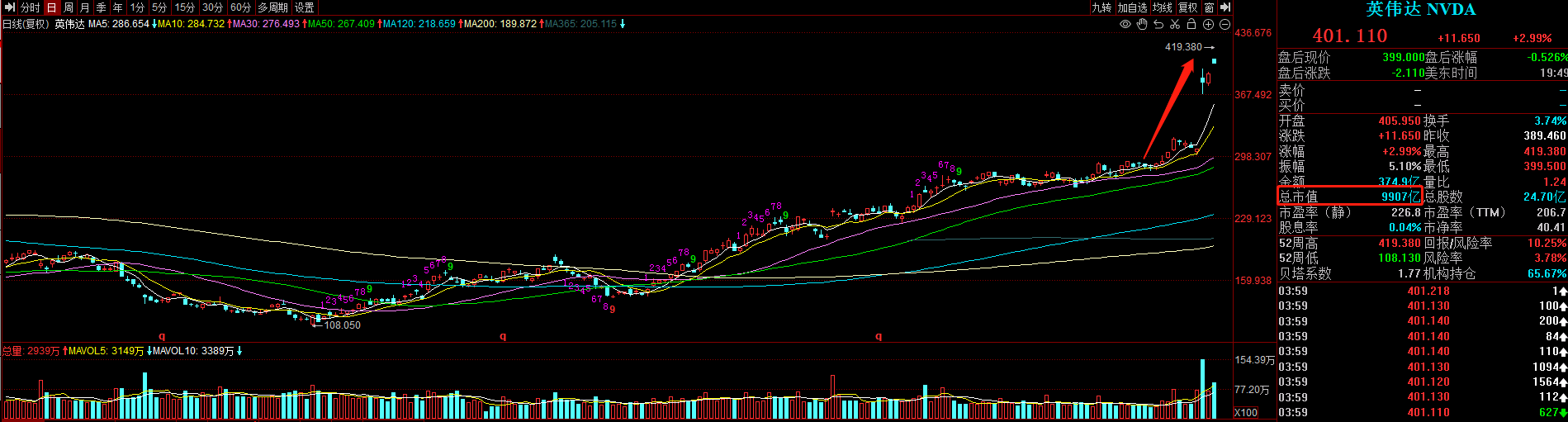
Task: Click the undo arrow icon
Action: (x=1158, y=25)
